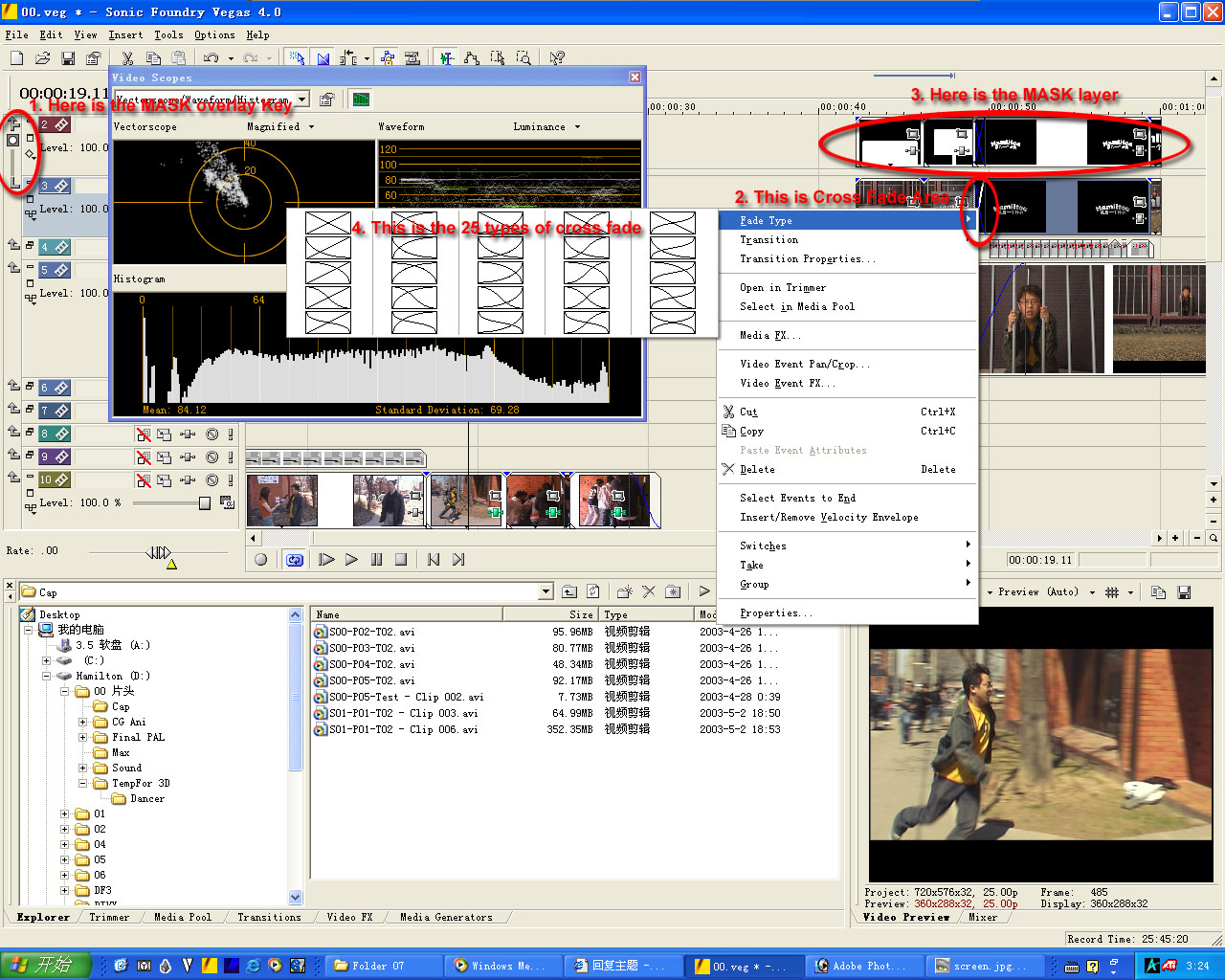The image size is (1225, 980).
Task: Open Explorer path dropdown showing Cap
Action: tap(546, 592)
